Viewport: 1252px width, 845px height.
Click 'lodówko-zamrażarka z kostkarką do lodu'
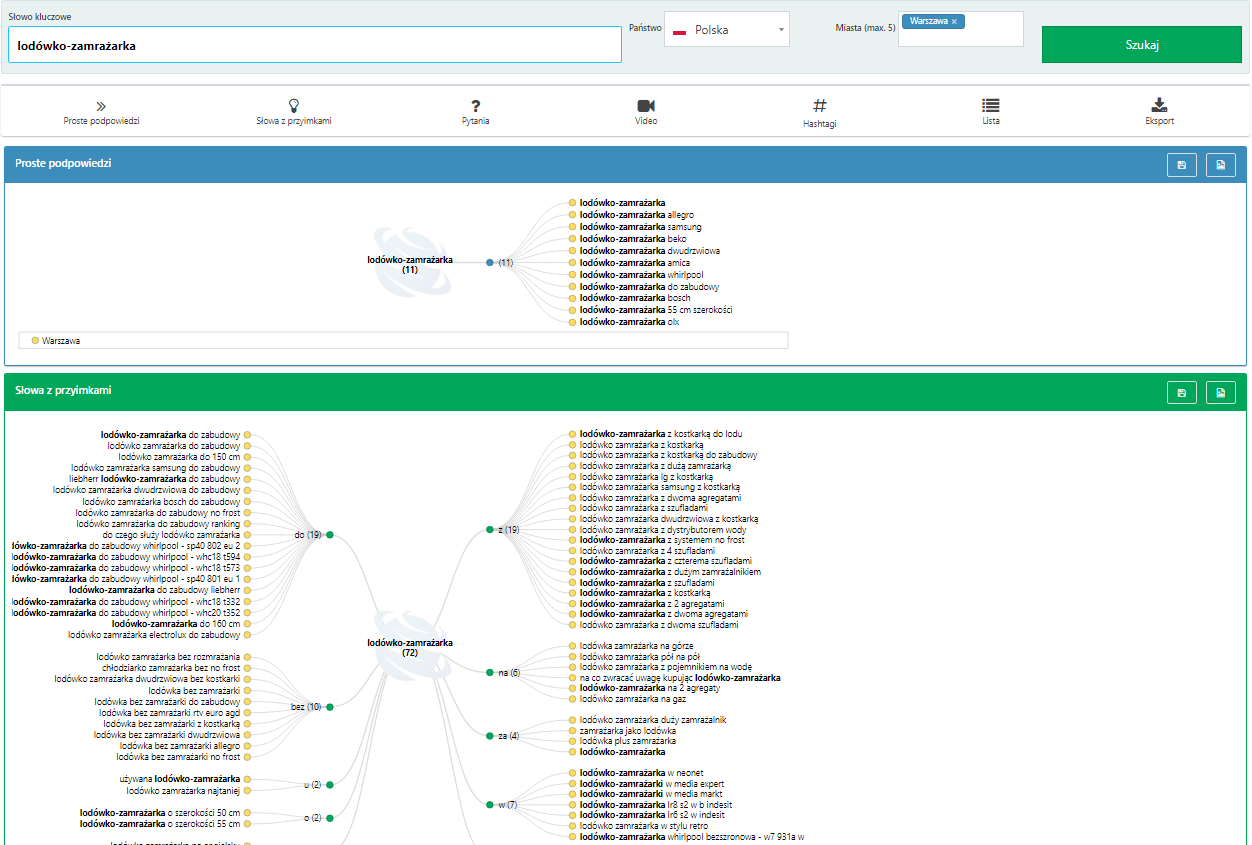click(x=661, y=434)
